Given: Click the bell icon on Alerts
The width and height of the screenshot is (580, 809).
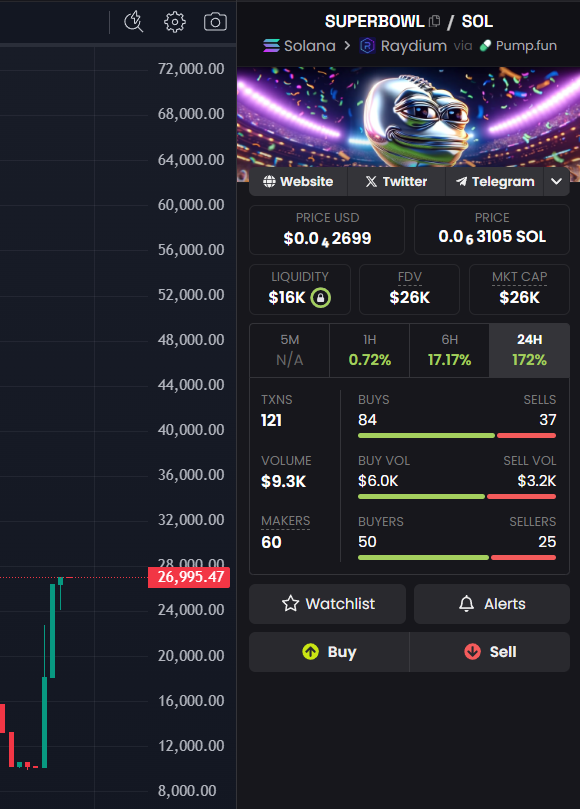Looking at the screenshot, I should [466, 604].
